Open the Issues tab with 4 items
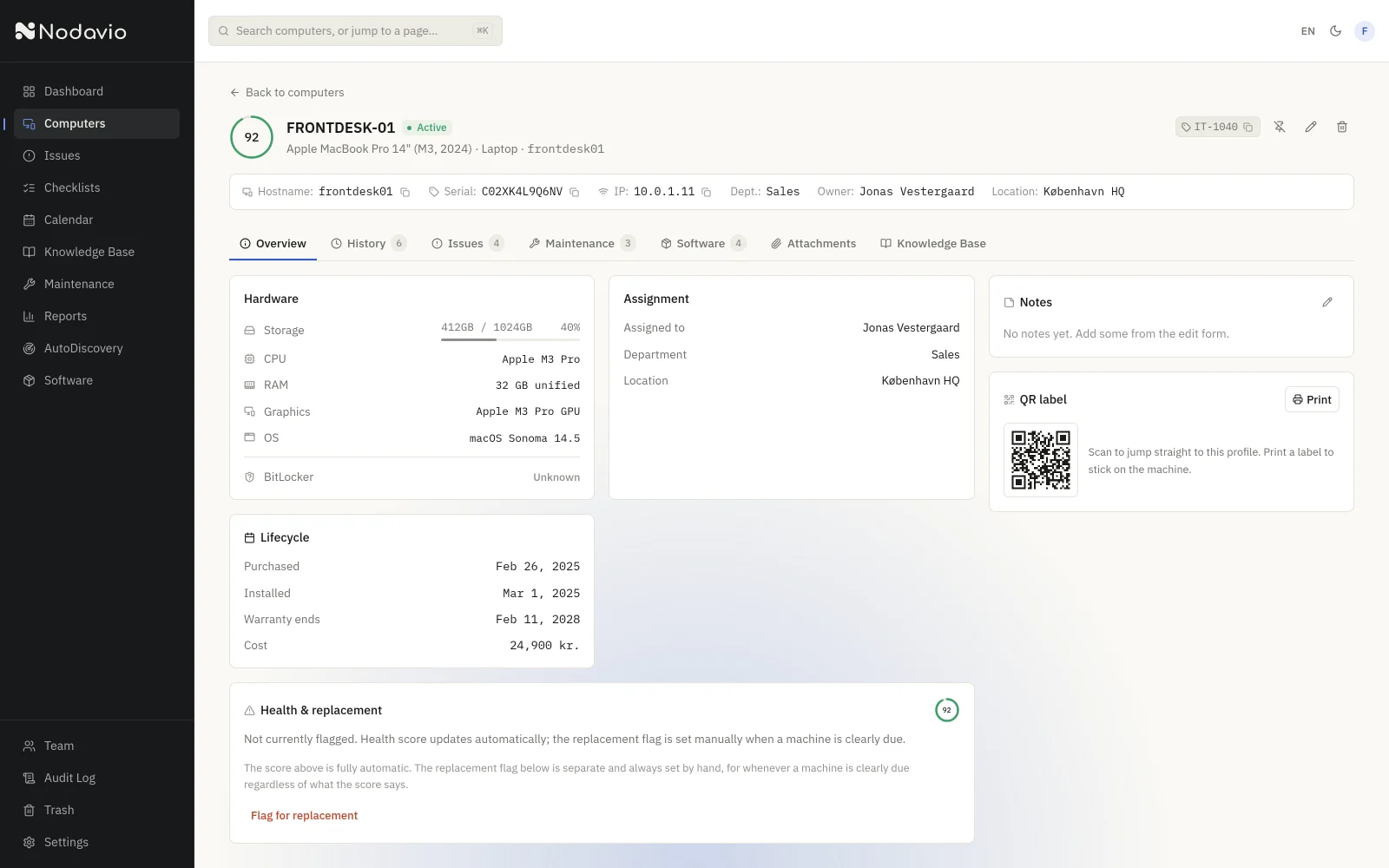This screenshot has width=1389, height=868. [467, 244]
